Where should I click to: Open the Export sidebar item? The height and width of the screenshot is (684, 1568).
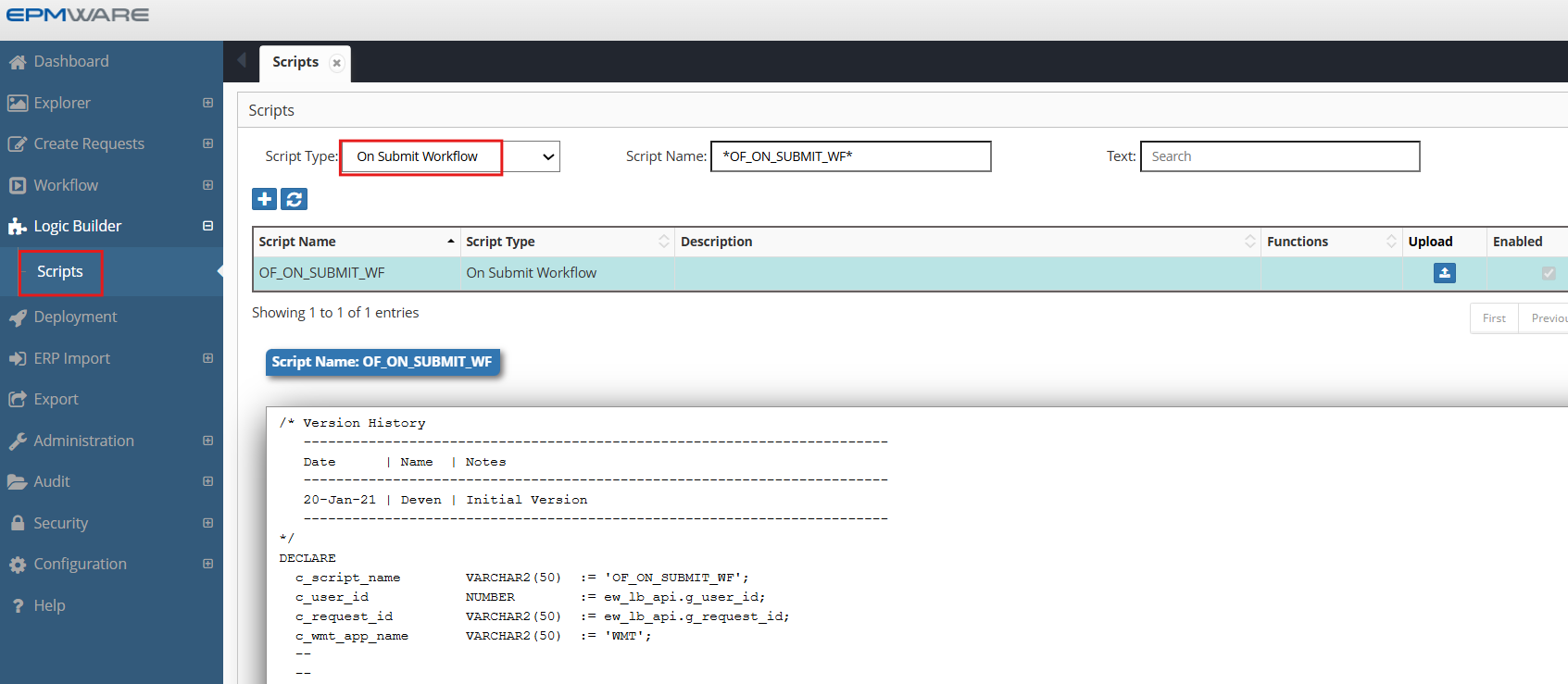point(56,399)
